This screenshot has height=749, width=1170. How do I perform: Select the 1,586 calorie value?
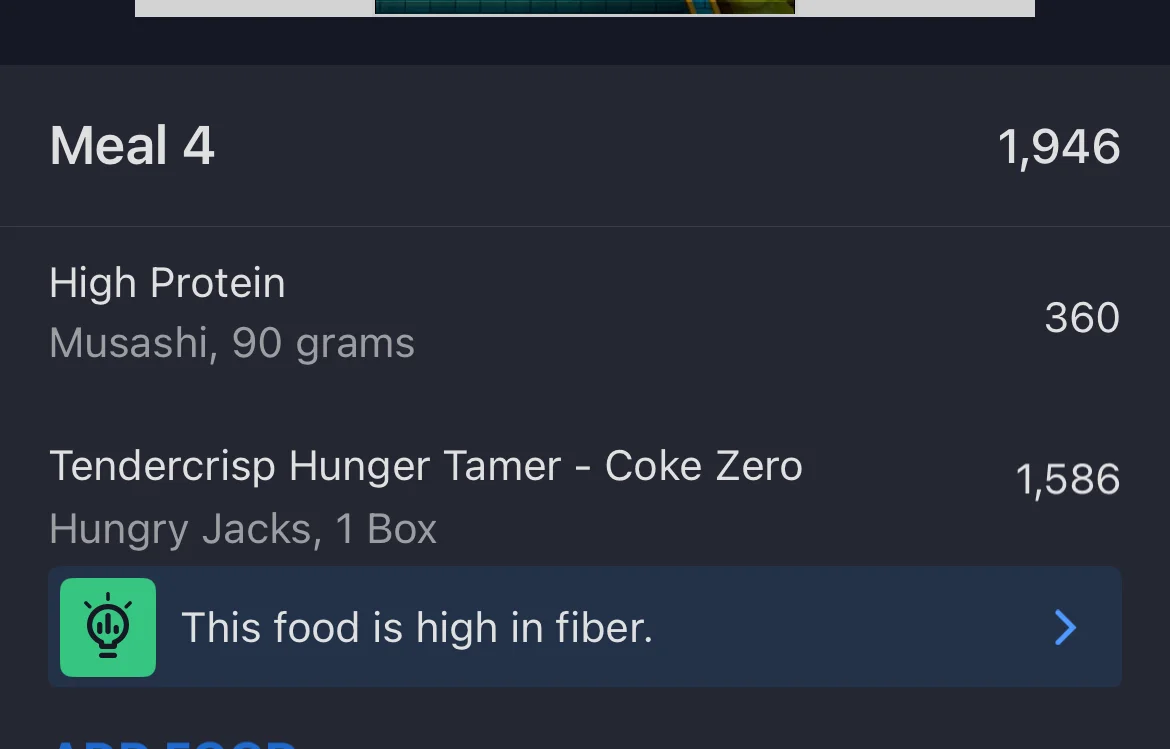coord(1067,480)
